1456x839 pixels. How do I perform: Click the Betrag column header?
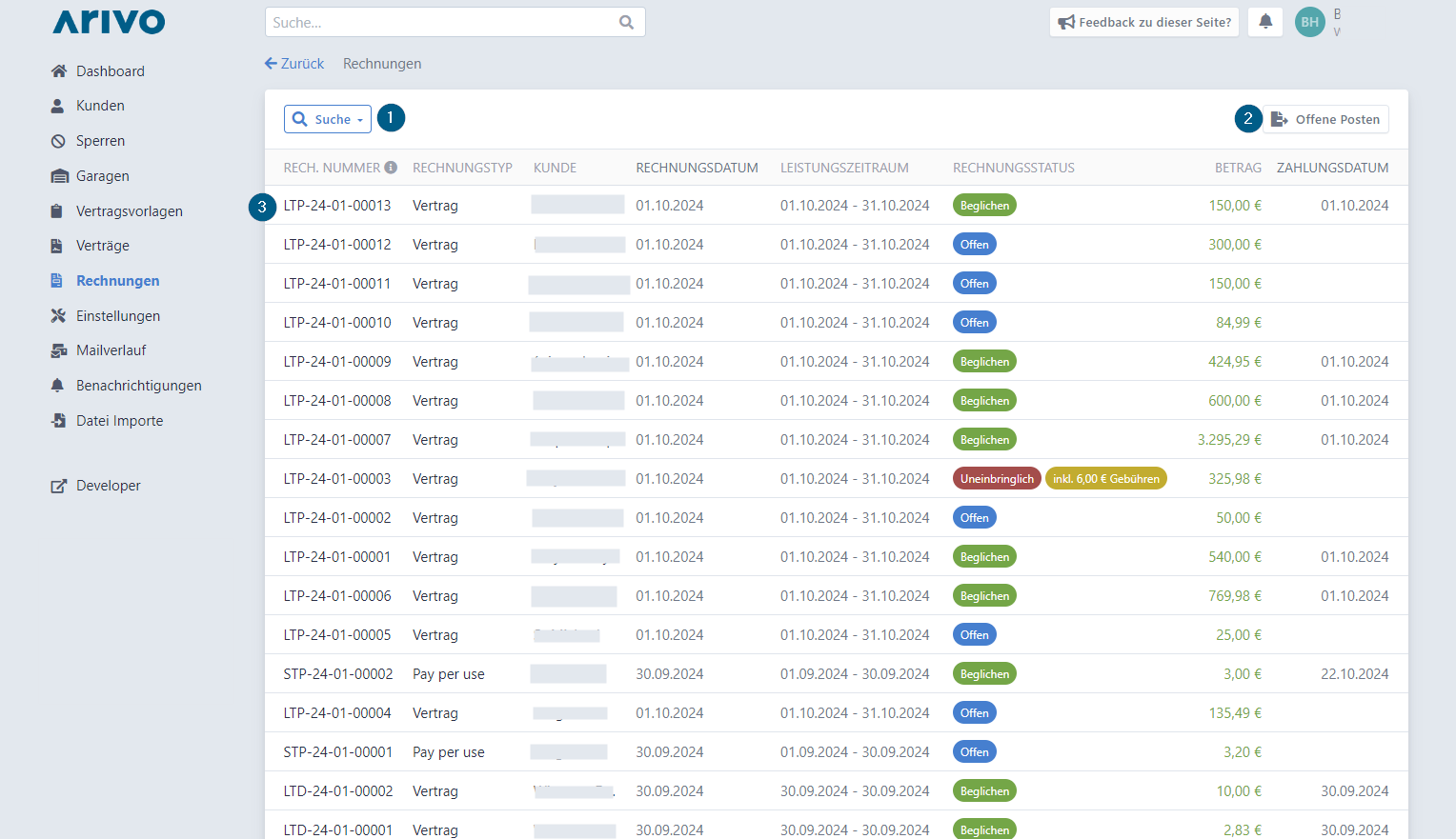pos(1238,168)
